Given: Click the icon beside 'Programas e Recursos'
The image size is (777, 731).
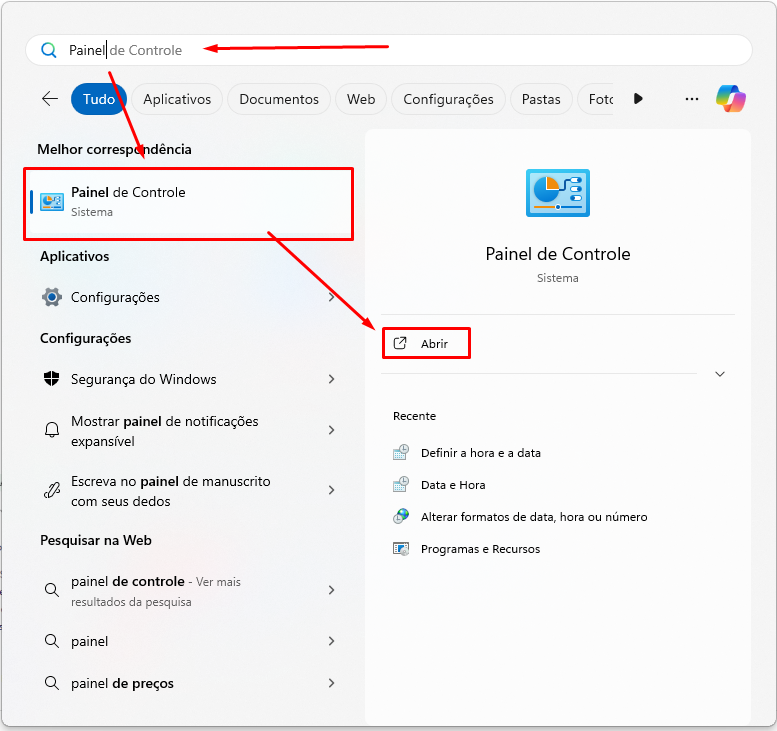Looking at the screenshot, I should tap(401, 549).
